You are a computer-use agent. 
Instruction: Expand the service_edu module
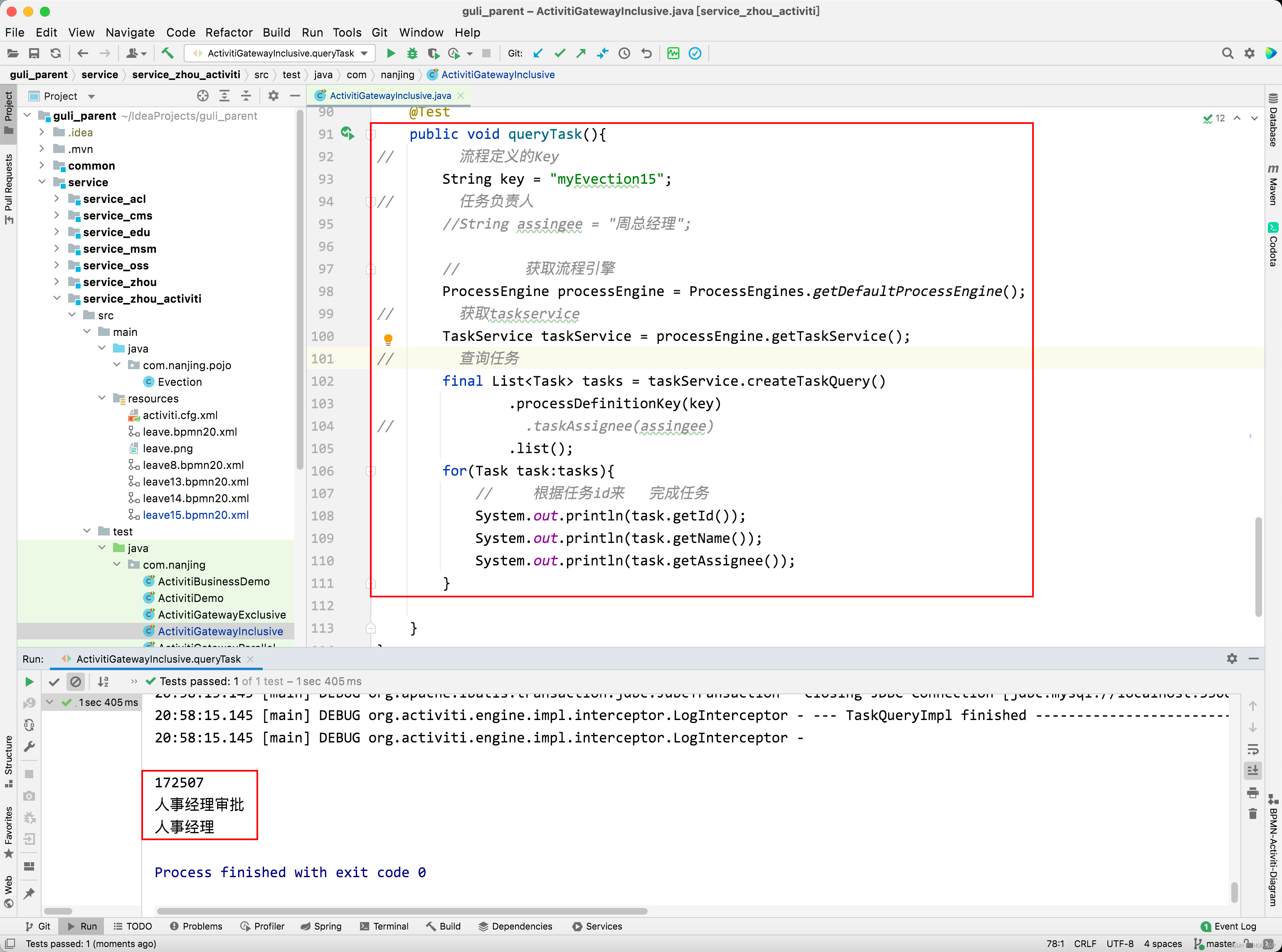(x=57, y=232)
